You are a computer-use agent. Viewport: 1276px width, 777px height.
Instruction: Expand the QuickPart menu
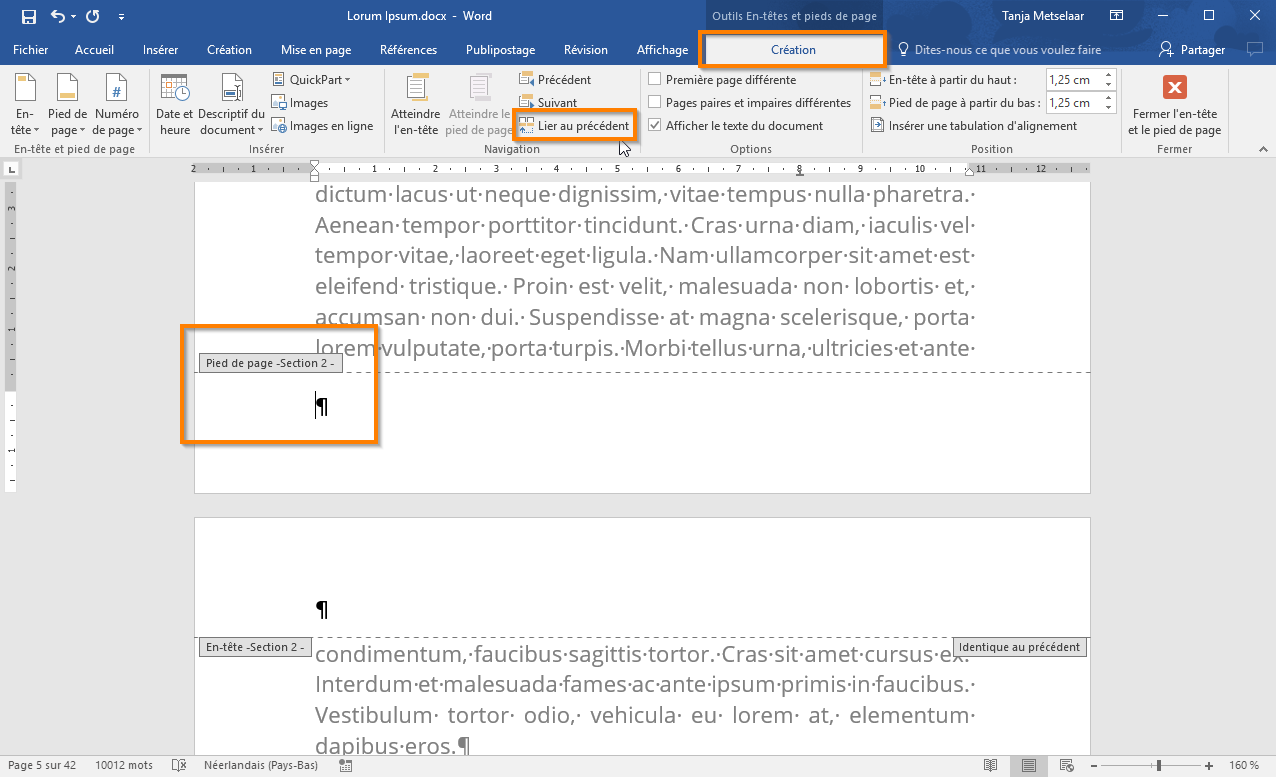pyautogui.click(x=311, y=79)
